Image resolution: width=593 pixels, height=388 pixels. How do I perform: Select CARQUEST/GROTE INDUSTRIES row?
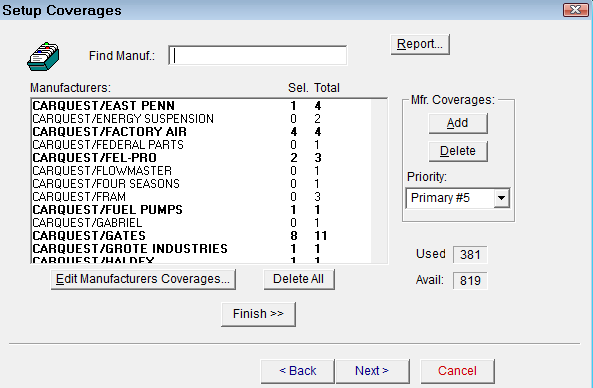(201, 248)
